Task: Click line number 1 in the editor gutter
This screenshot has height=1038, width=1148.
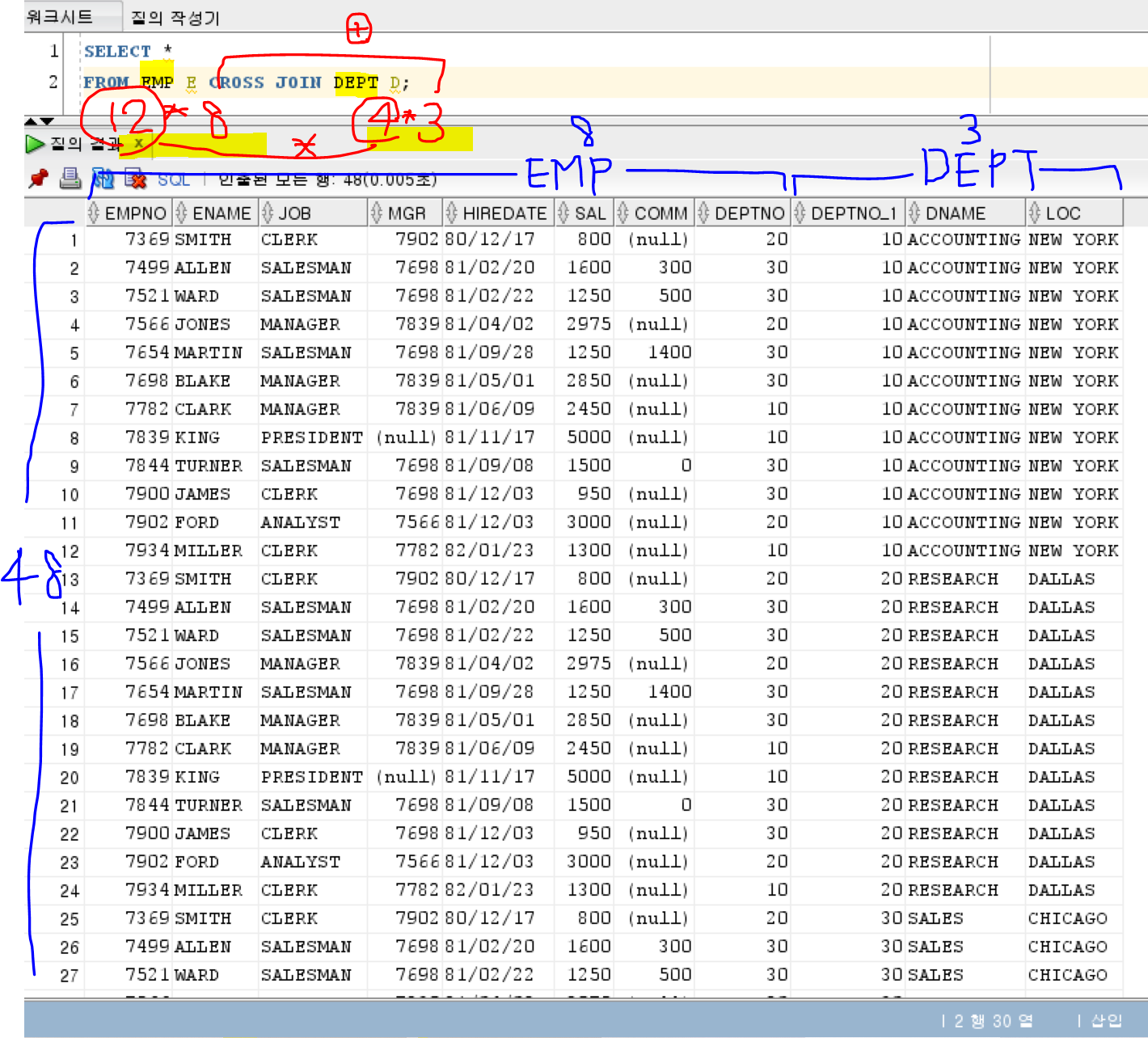Action: (54, 51)
